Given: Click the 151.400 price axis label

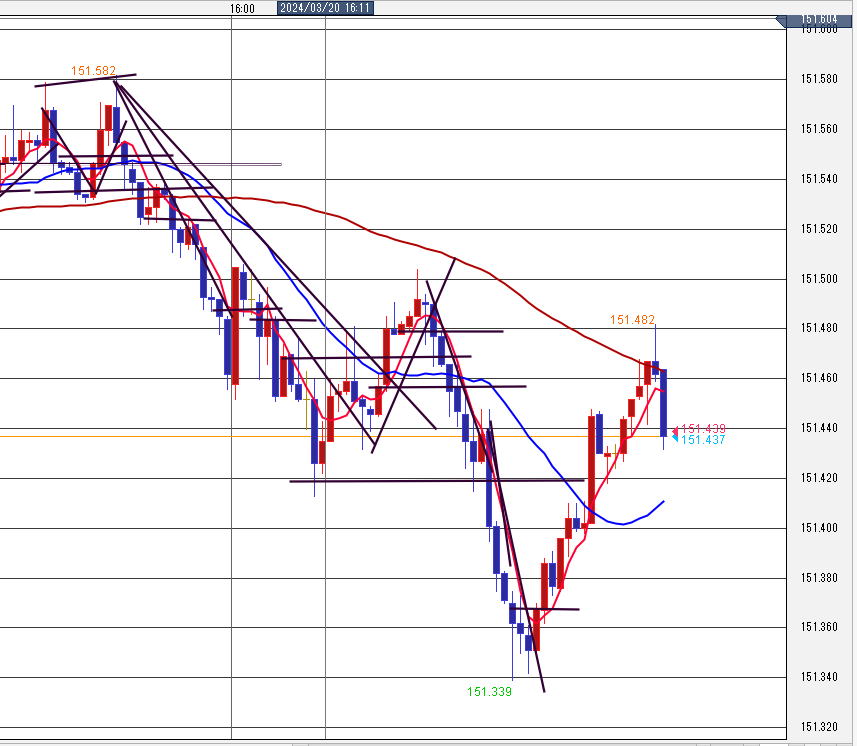Looking at the screenshot, I should coord(819,528).
